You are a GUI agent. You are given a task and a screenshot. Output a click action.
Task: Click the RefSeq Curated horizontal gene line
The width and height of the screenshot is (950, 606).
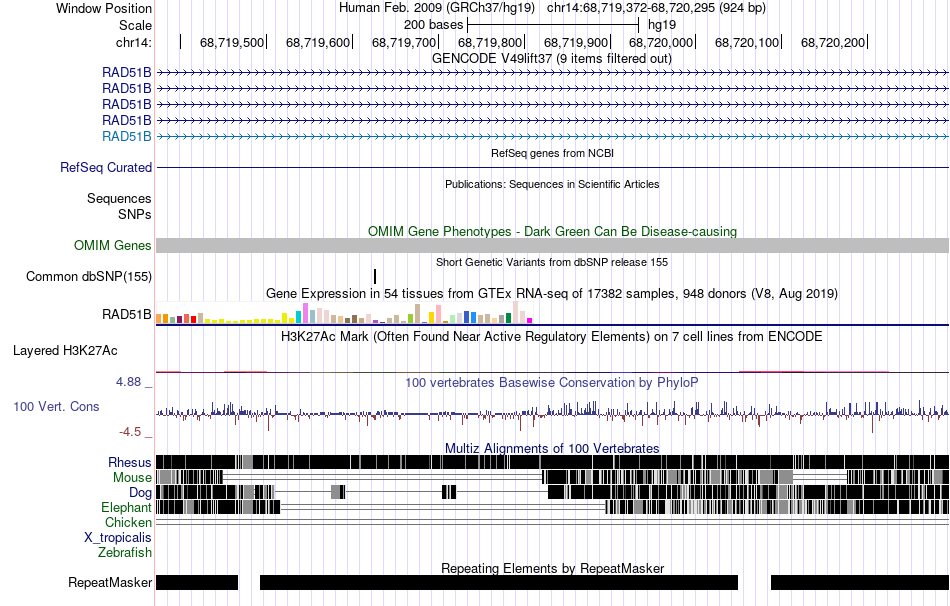pyautogui.click(x=552, y=167)
